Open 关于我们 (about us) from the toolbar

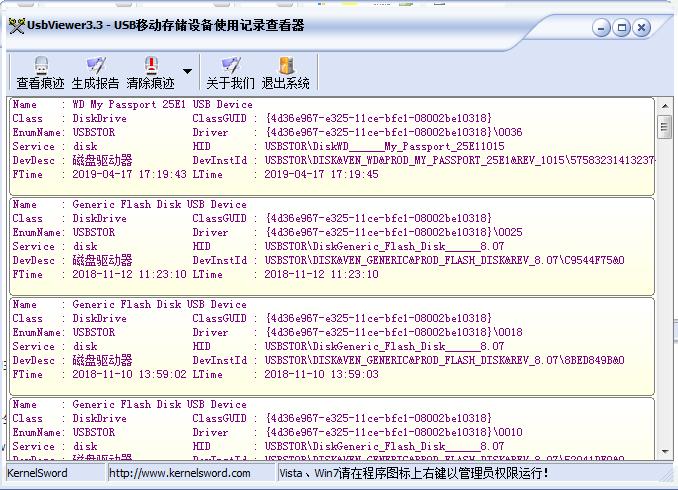coord(230,73)
